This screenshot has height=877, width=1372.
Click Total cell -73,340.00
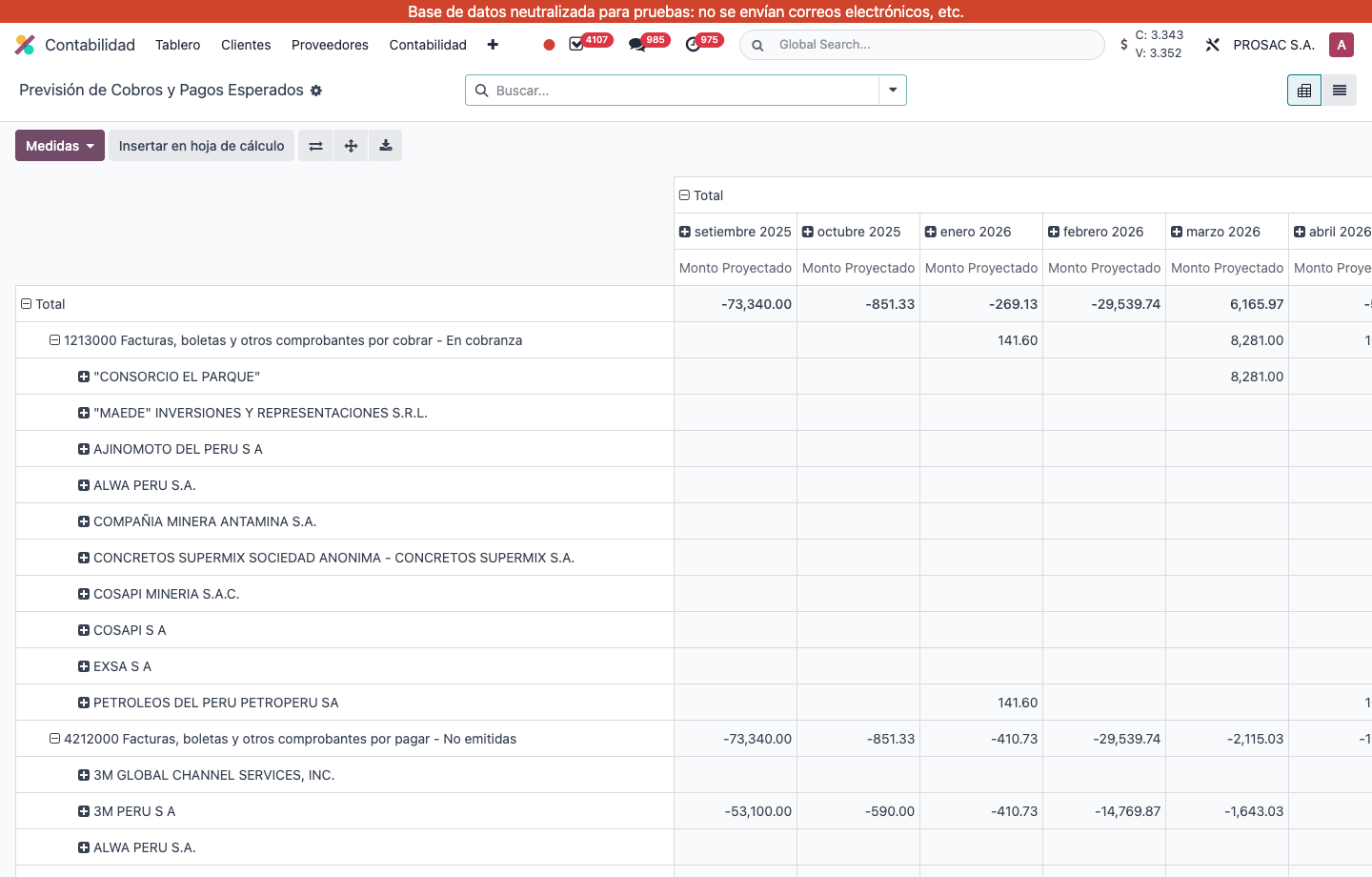pyautogui.click(x=736, y=304)
